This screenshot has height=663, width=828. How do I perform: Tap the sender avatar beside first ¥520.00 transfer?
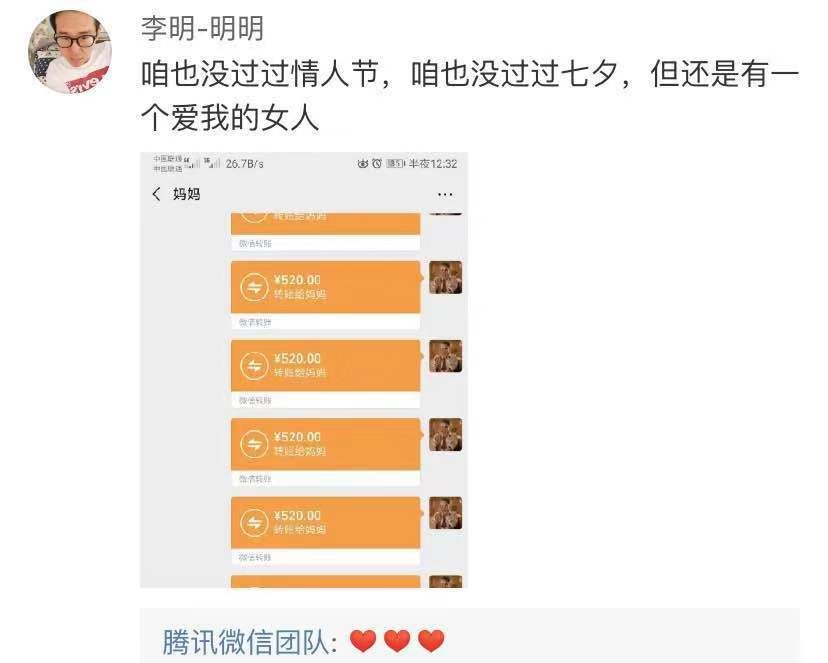click(x=445, y=277)
